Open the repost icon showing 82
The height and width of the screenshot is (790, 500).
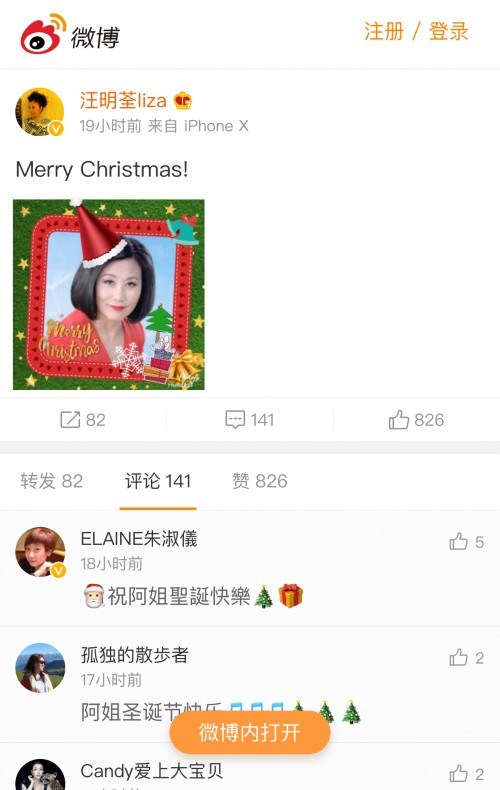70,419
